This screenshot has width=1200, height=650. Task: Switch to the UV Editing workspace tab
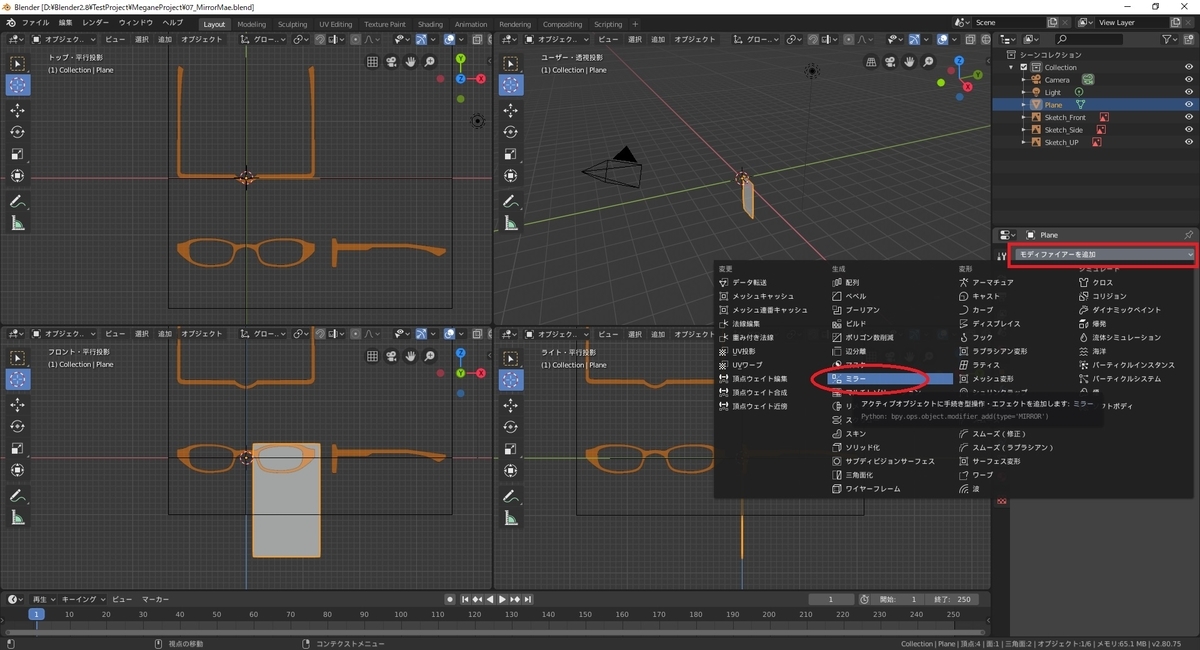click(x=335, y=24)
